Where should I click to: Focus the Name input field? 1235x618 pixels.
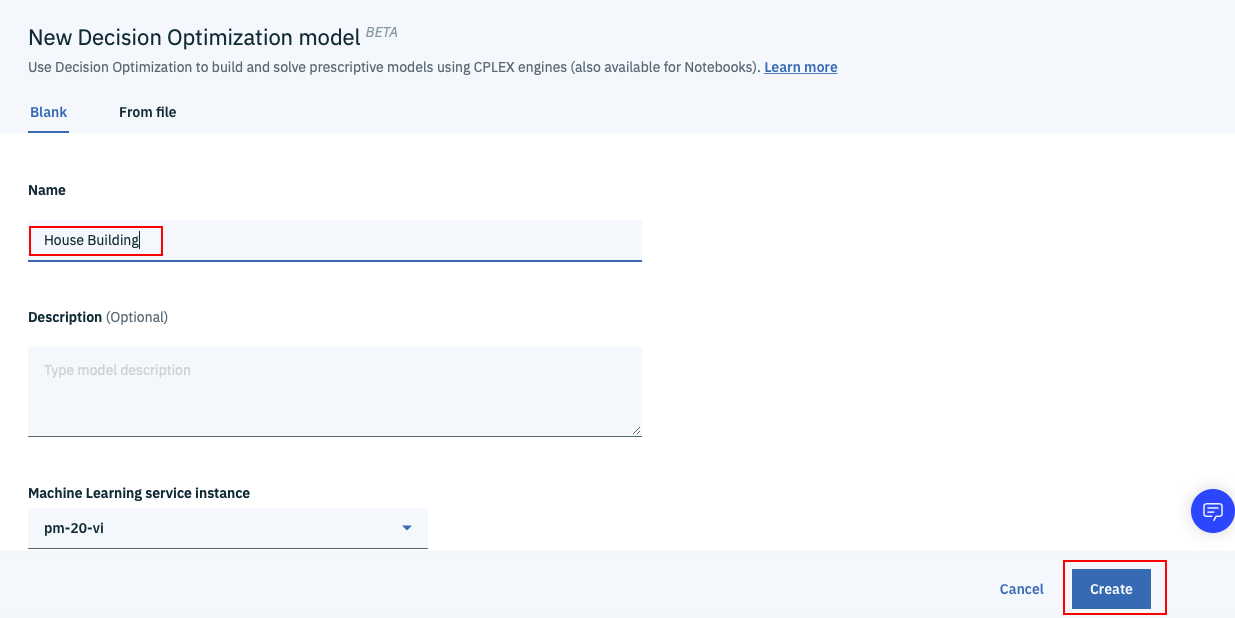[400, 240]
